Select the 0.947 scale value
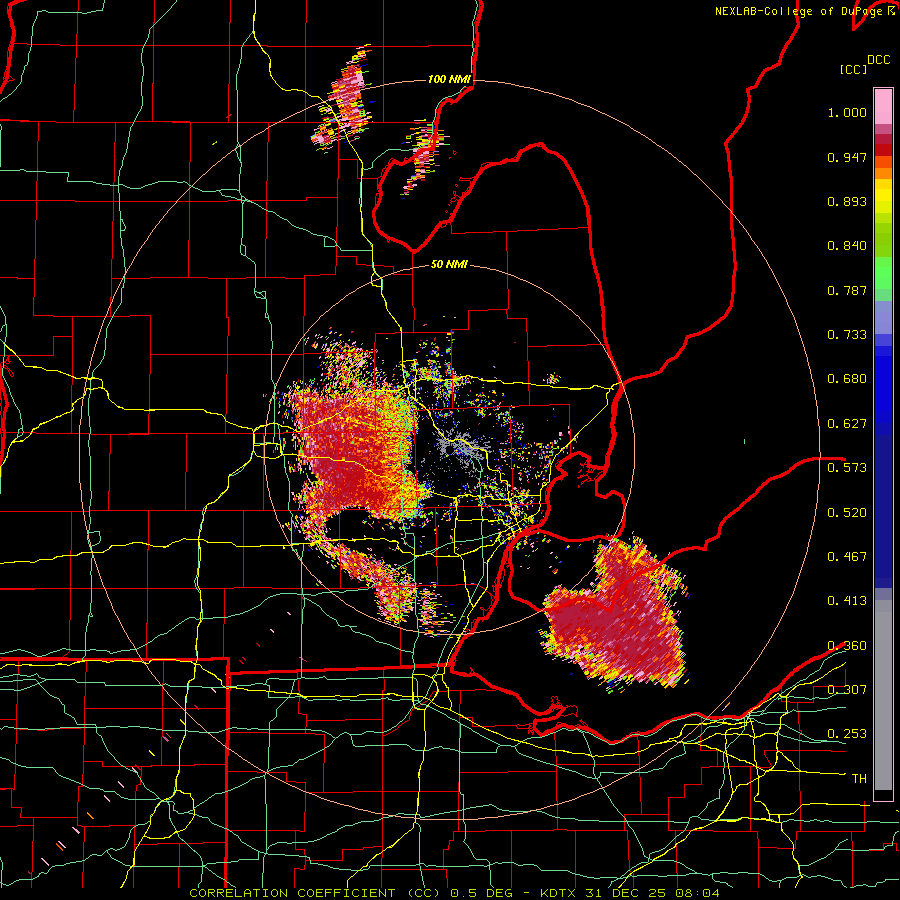 (847, 157)
